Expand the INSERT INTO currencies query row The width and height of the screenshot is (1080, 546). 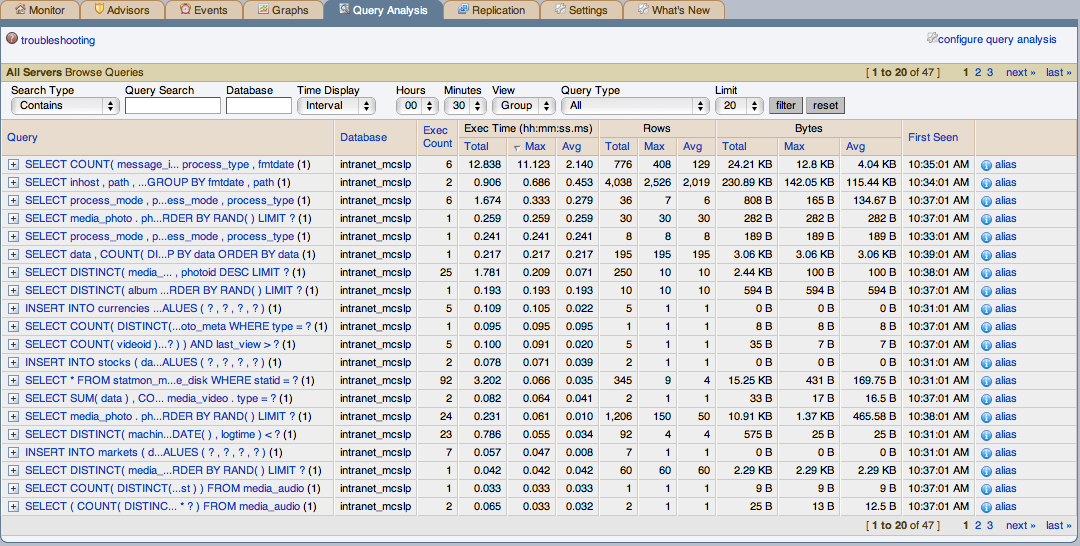pos(13,308)
